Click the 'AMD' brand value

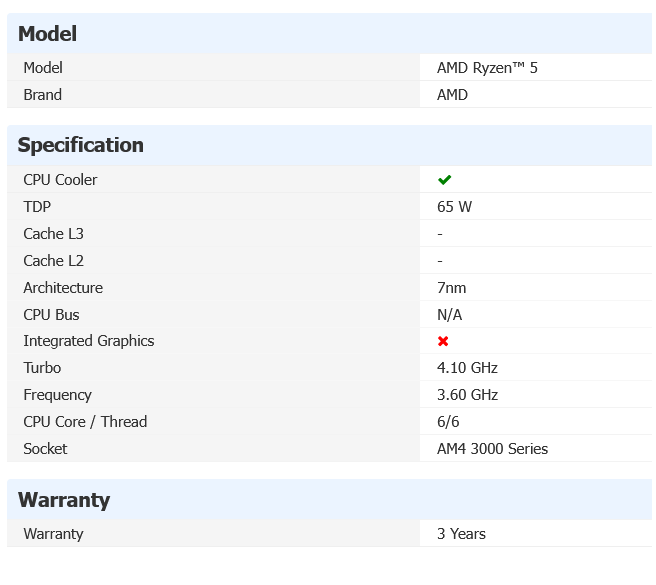coord(452,95)
